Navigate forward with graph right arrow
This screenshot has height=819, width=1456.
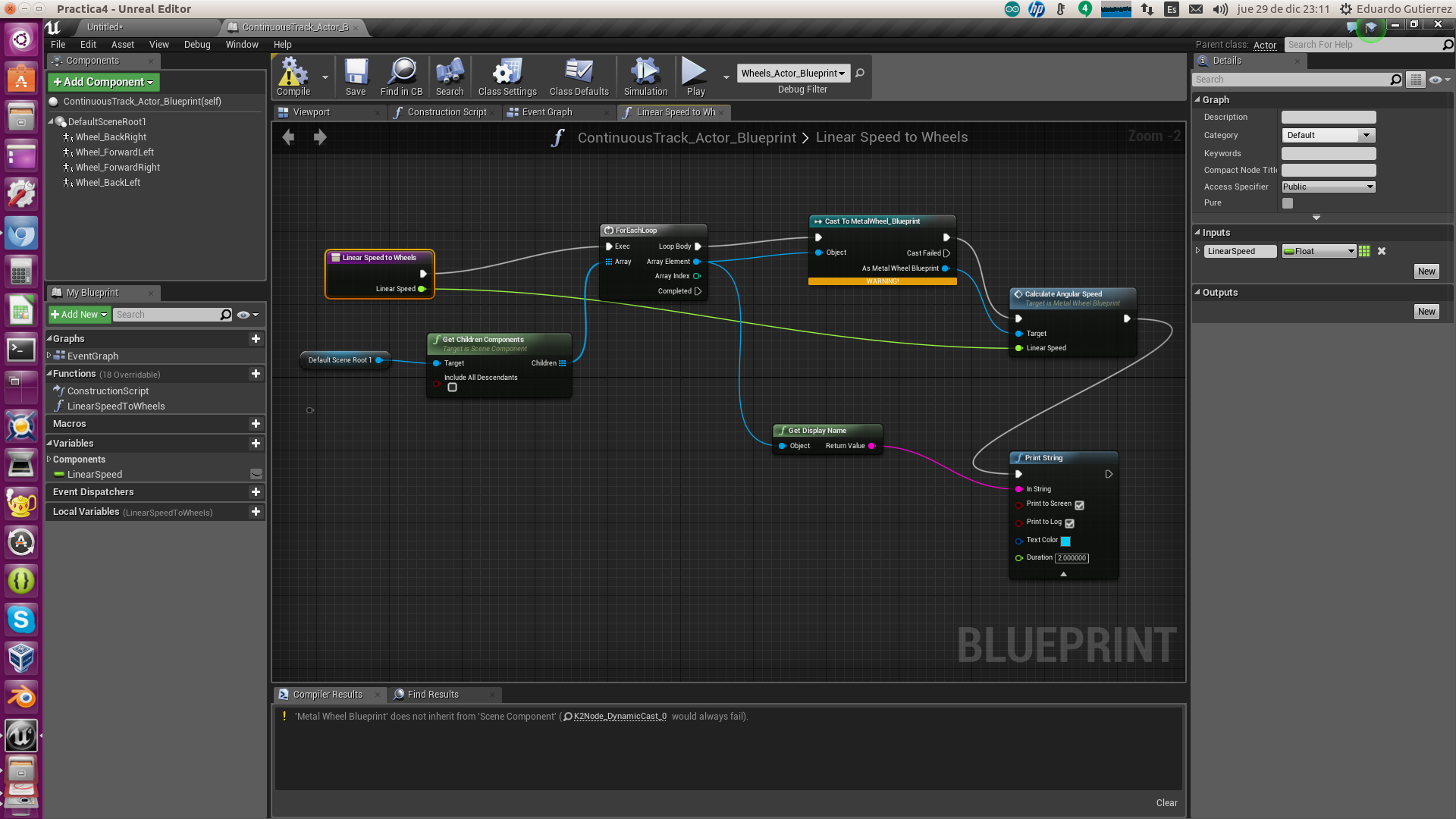(x=320, y=137)
